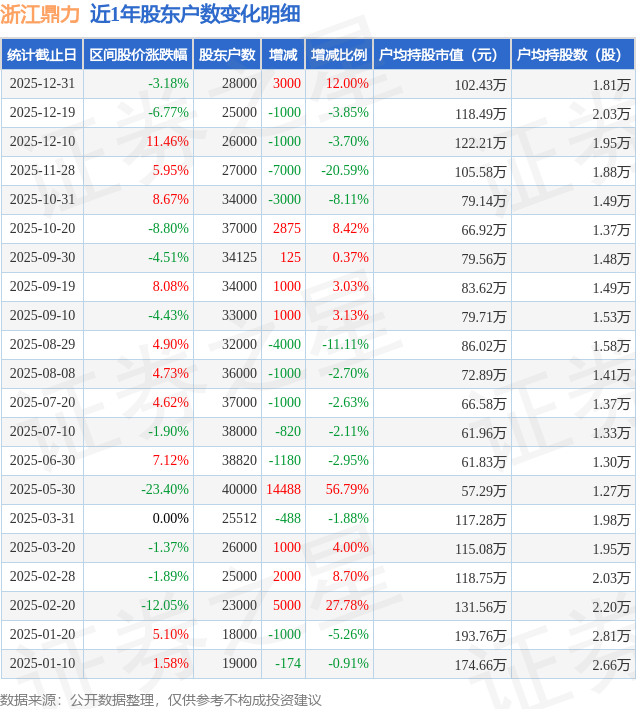Select the 区间股价涨跌幅 column header

pyautogui.click(x=136, y=55)
